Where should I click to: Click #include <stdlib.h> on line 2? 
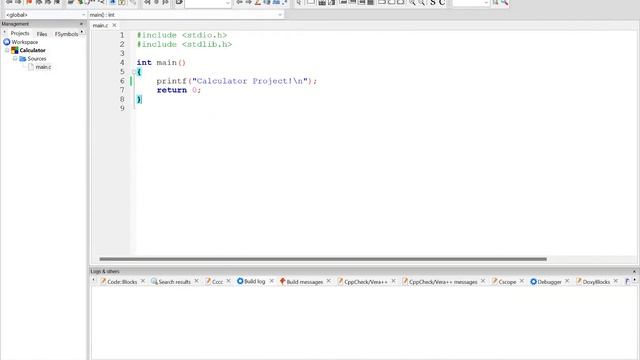pyautogui.click(x=184, y=44)
